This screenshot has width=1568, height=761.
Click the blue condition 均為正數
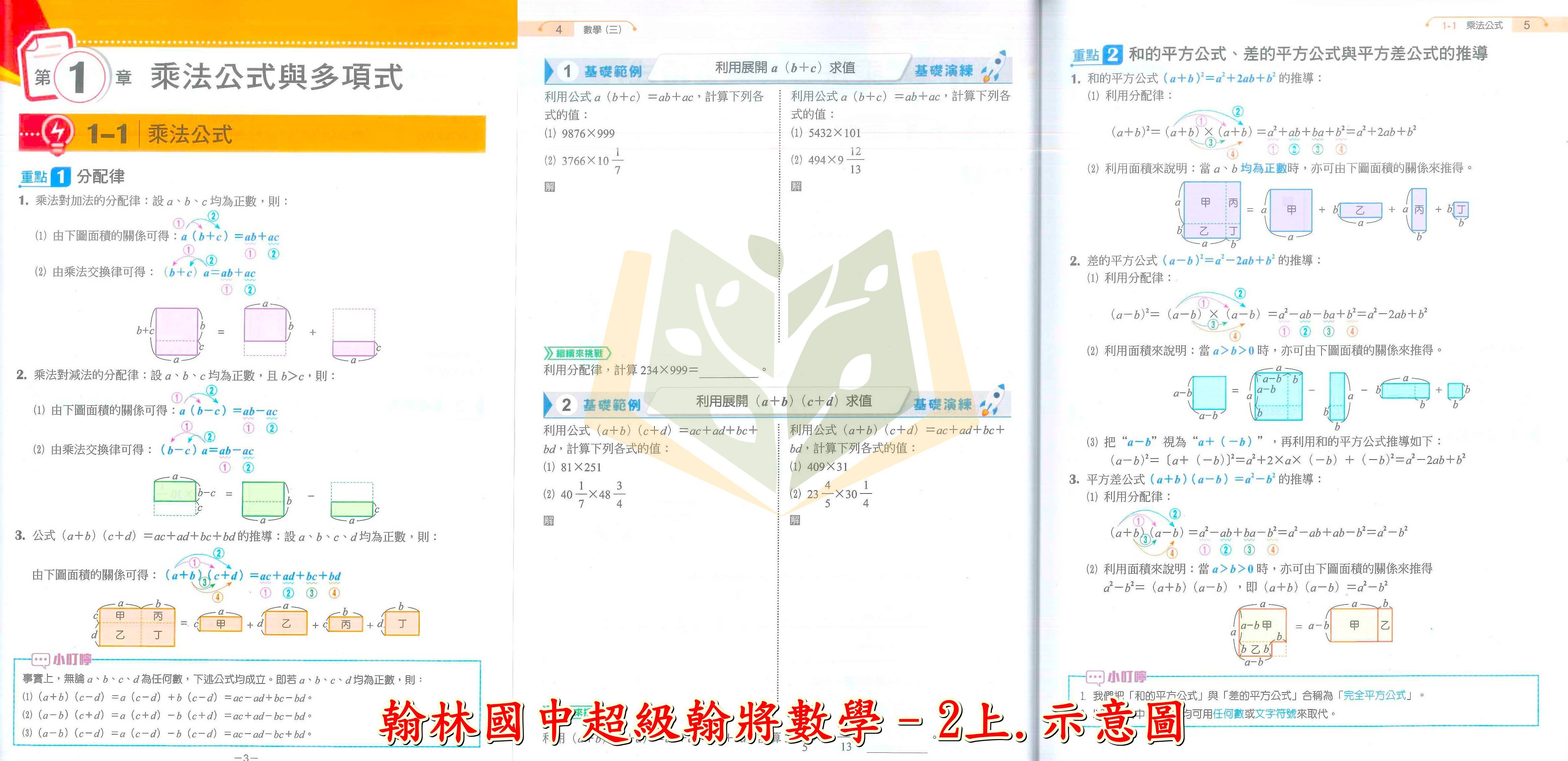point(1263,168)
